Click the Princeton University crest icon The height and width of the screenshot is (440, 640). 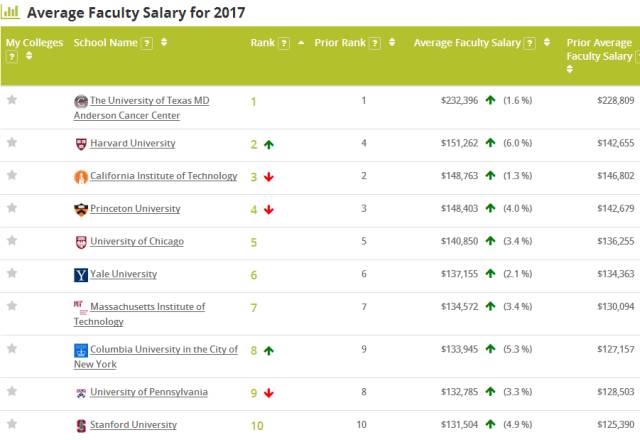coord(81,210)
